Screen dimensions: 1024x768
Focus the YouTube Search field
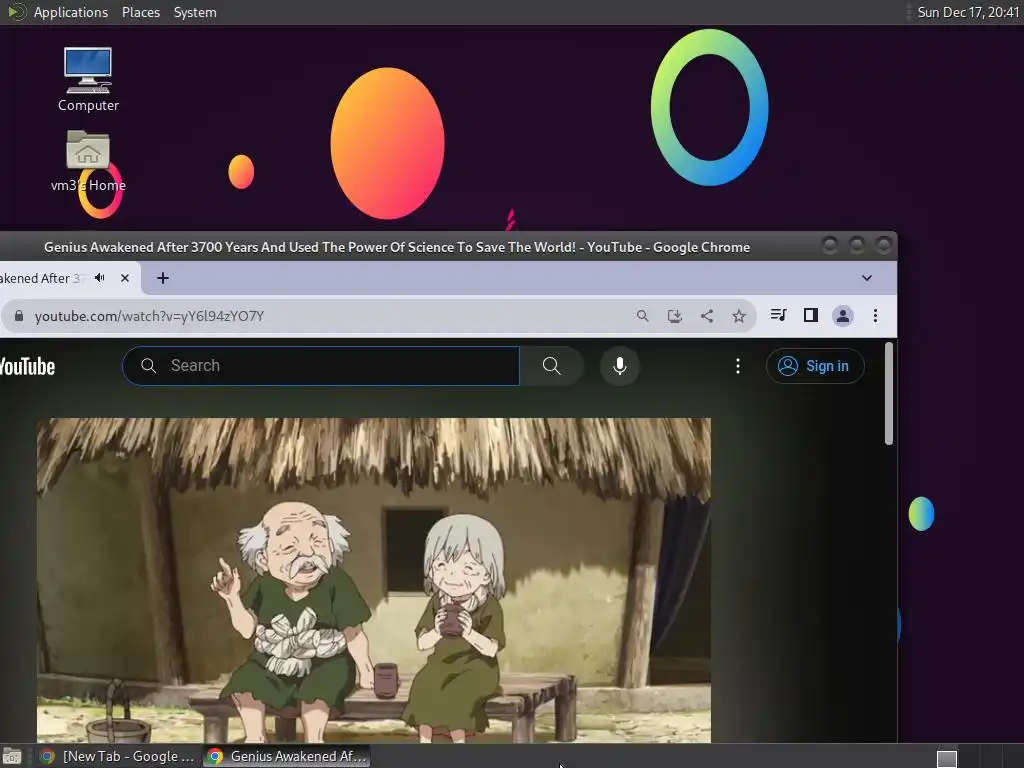tap(321, 366)
